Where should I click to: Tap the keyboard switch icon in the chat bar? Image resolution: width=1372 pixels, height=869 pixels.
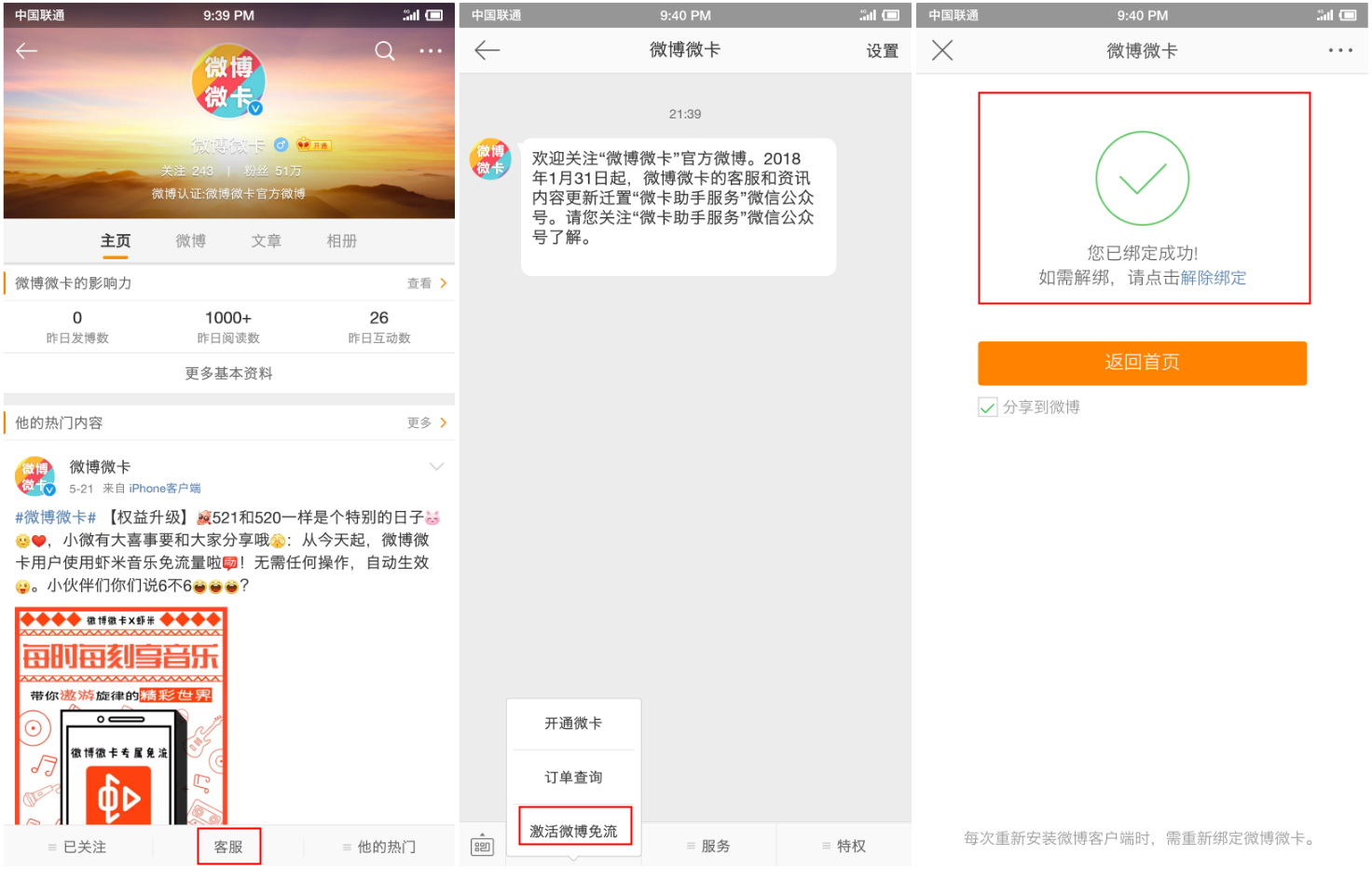[x=482, y=845]
